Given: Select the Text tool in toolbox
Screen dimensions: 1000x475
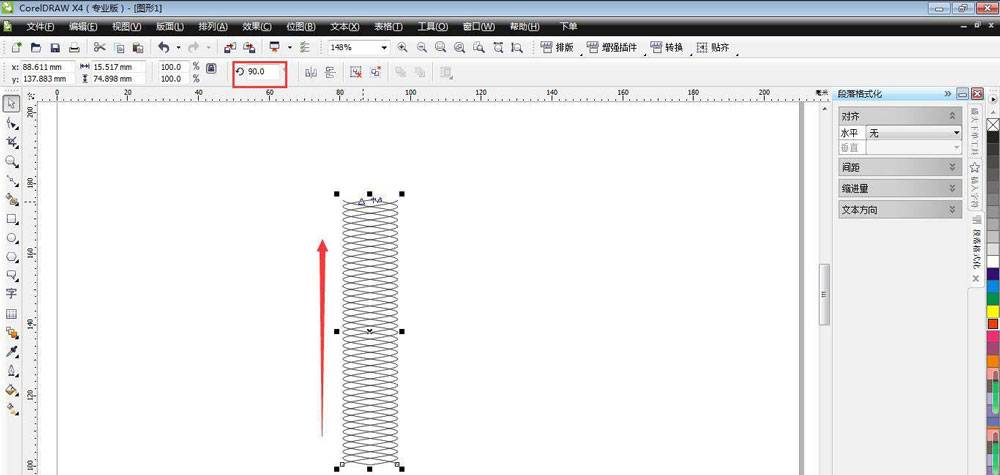Looking at the screenshot, I should tap(11, 294).
